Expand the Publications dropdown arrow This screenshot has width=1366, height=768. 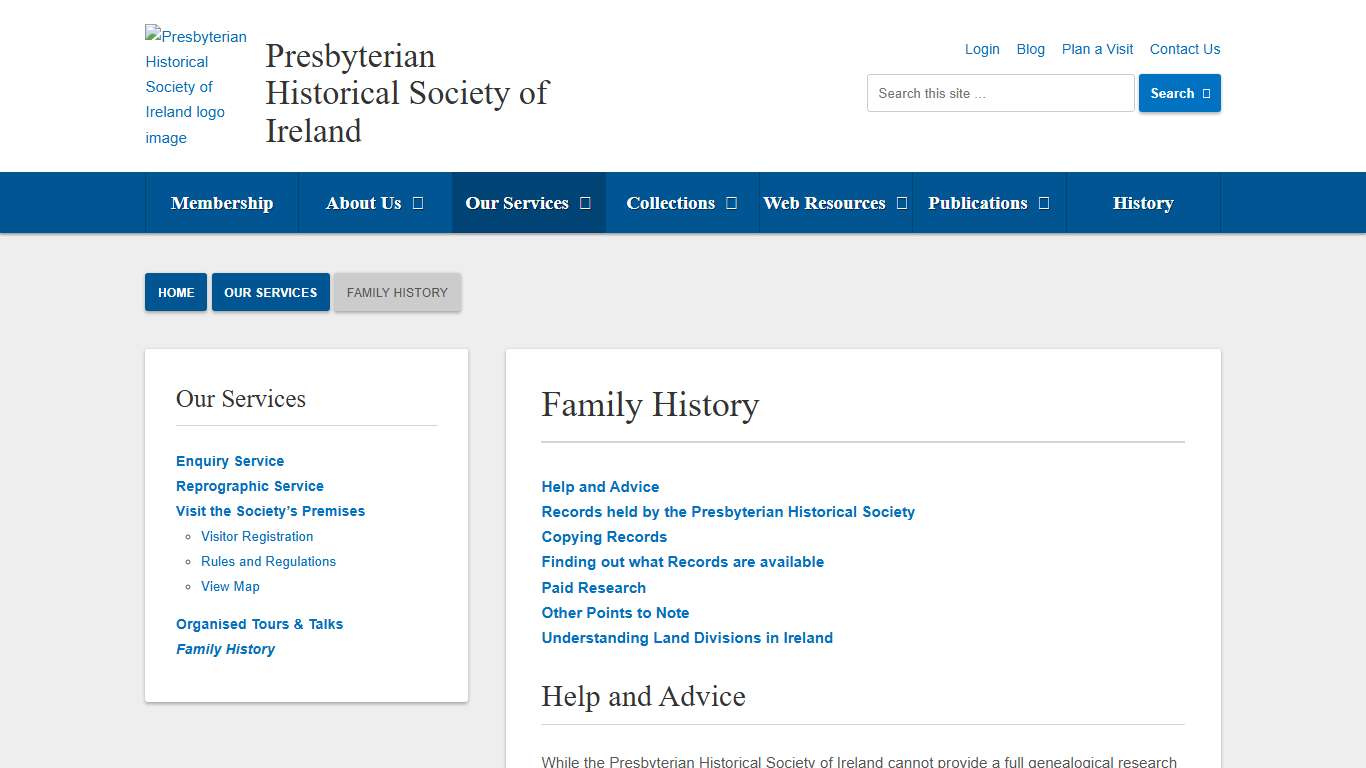(x=1047, y=202)
